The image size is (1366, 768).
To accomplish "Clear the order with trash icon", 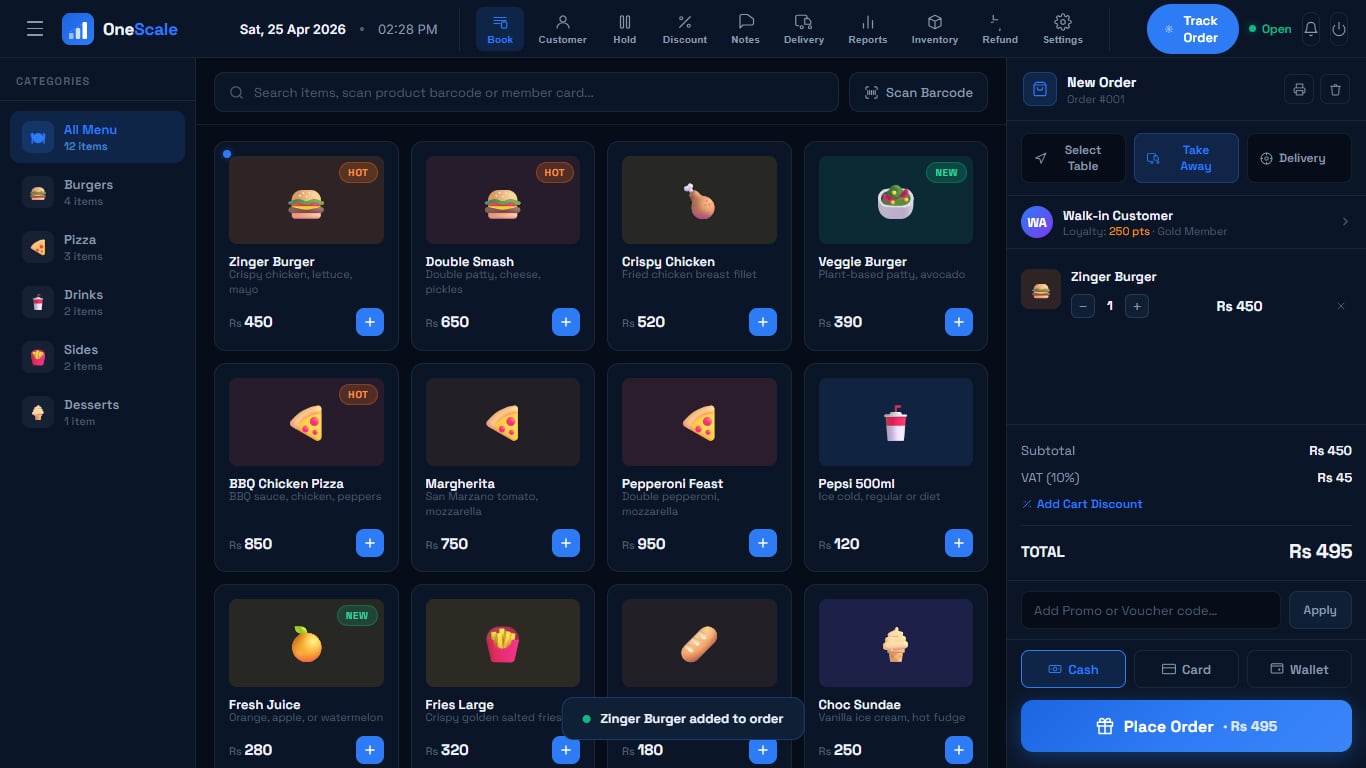I will pyautogui.click(x=1335, y=89).
